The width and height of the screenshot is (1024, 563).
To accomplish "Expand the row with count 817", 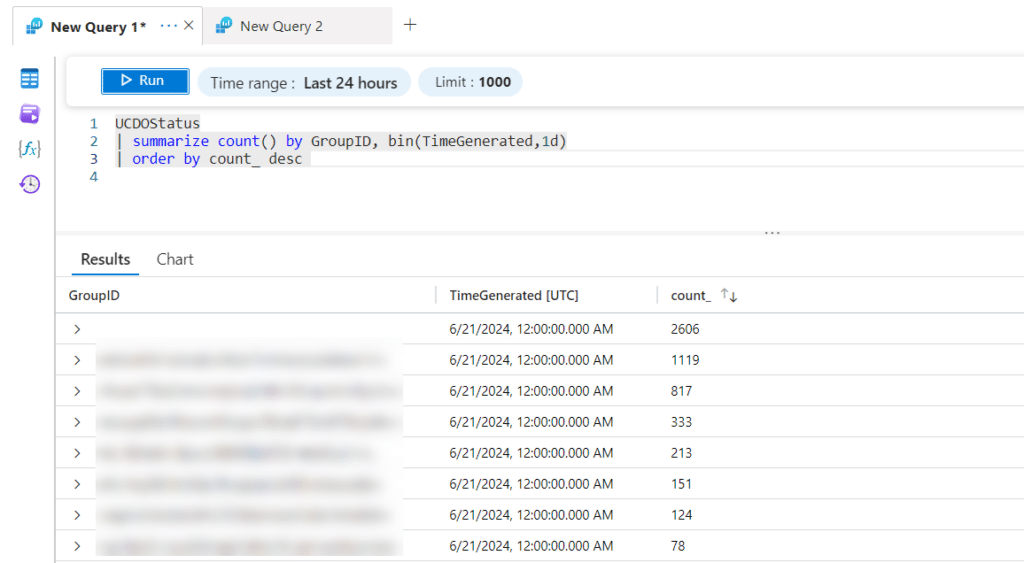I will (77, 391).
